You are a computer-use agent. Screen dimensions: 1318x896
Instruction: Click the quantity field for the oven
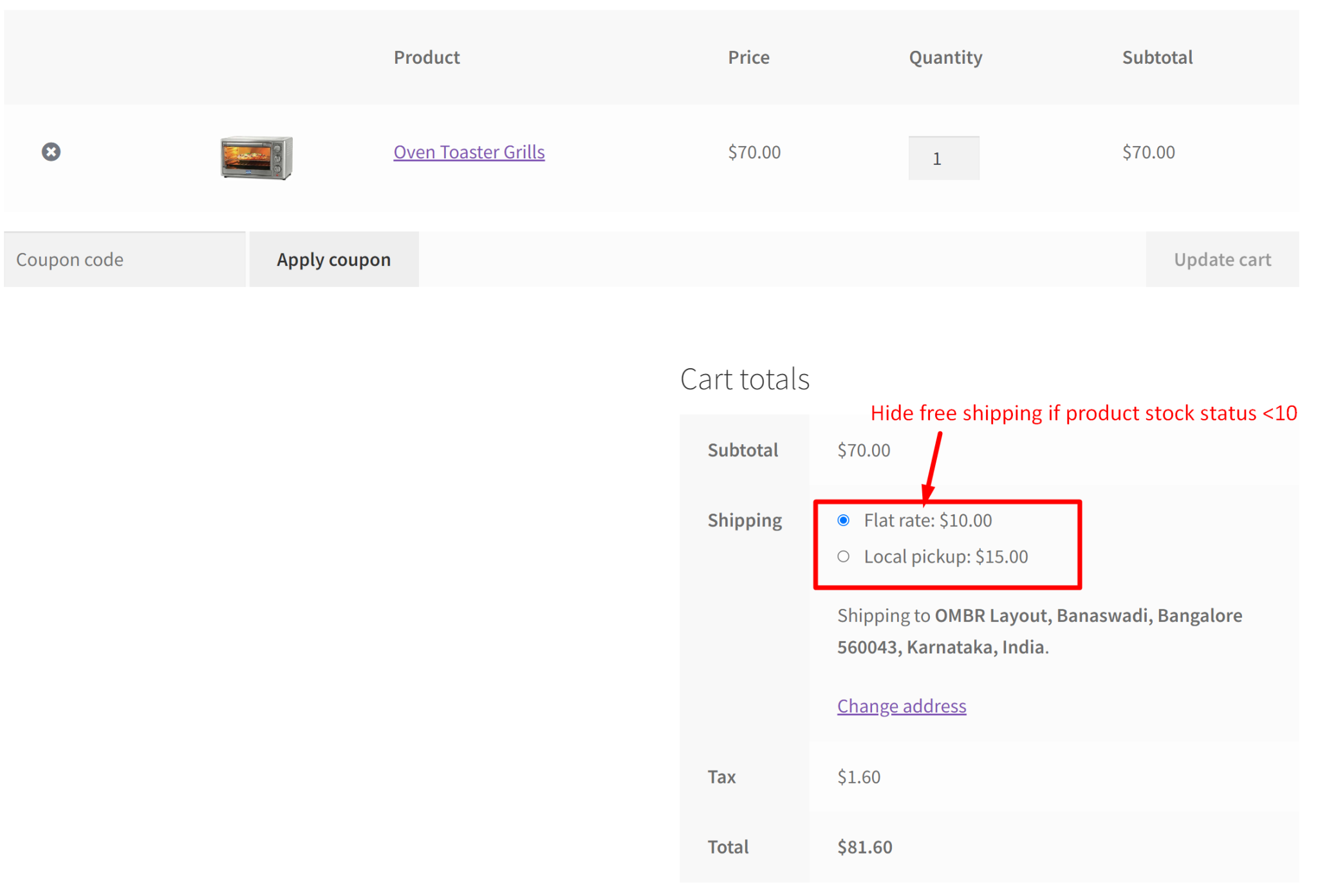coord(943,158)
